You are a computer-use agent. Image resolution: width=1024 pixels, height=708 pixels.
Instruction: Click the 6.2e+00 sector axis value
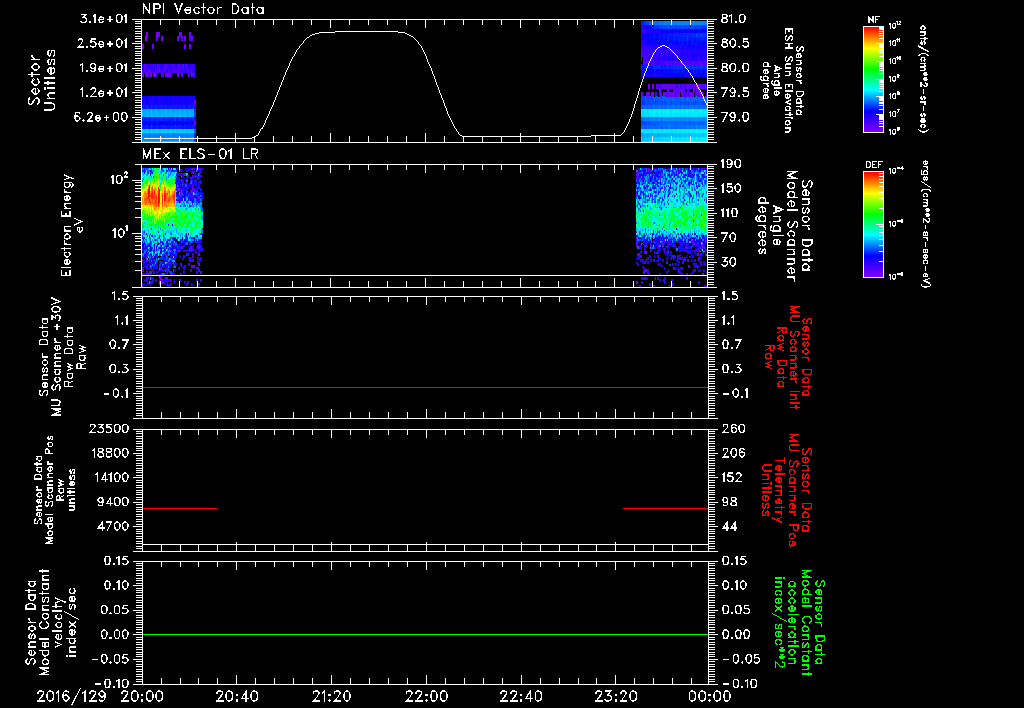point(103,117)
